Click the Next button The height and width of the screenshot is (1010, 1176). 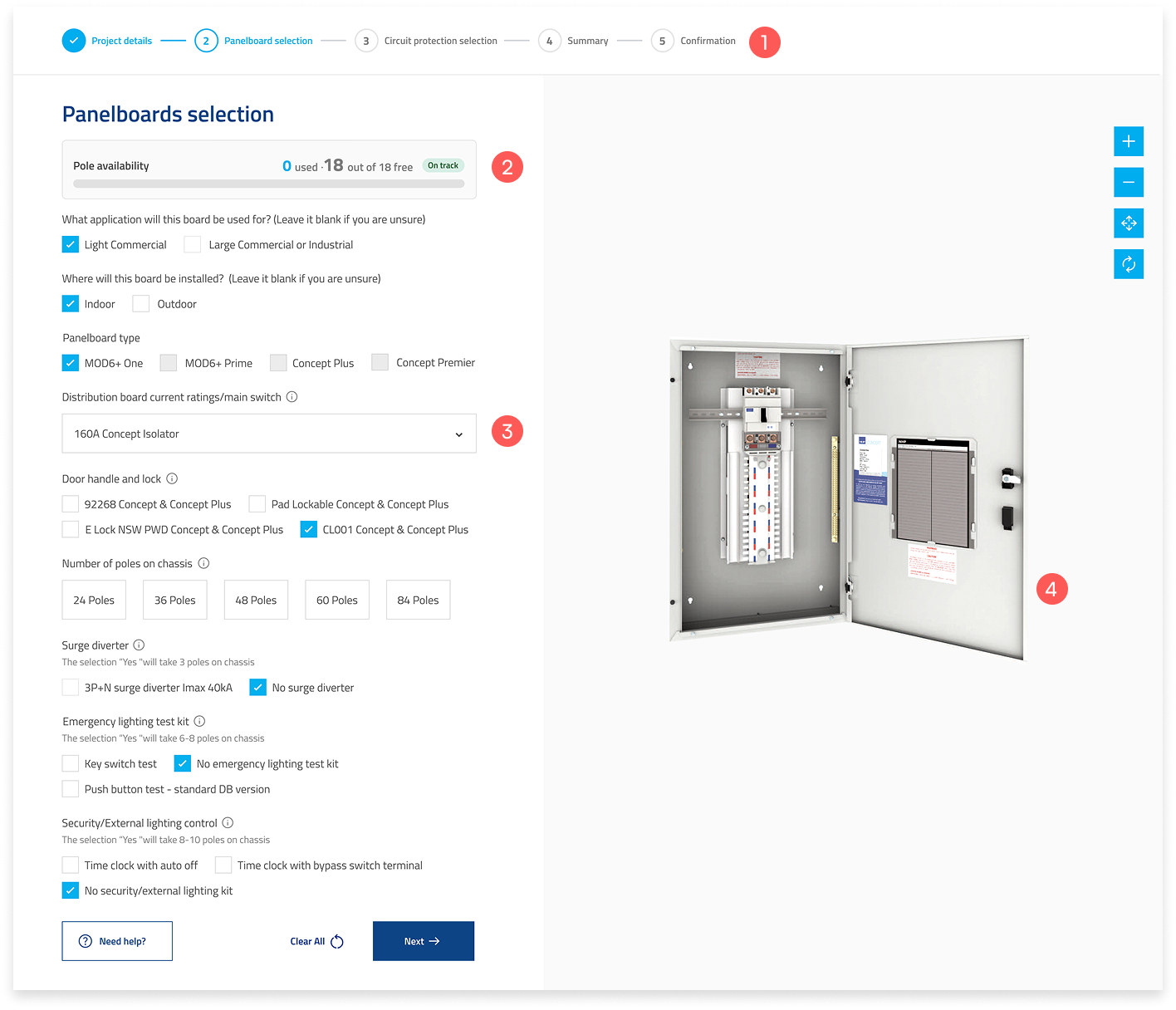point(424,941)
